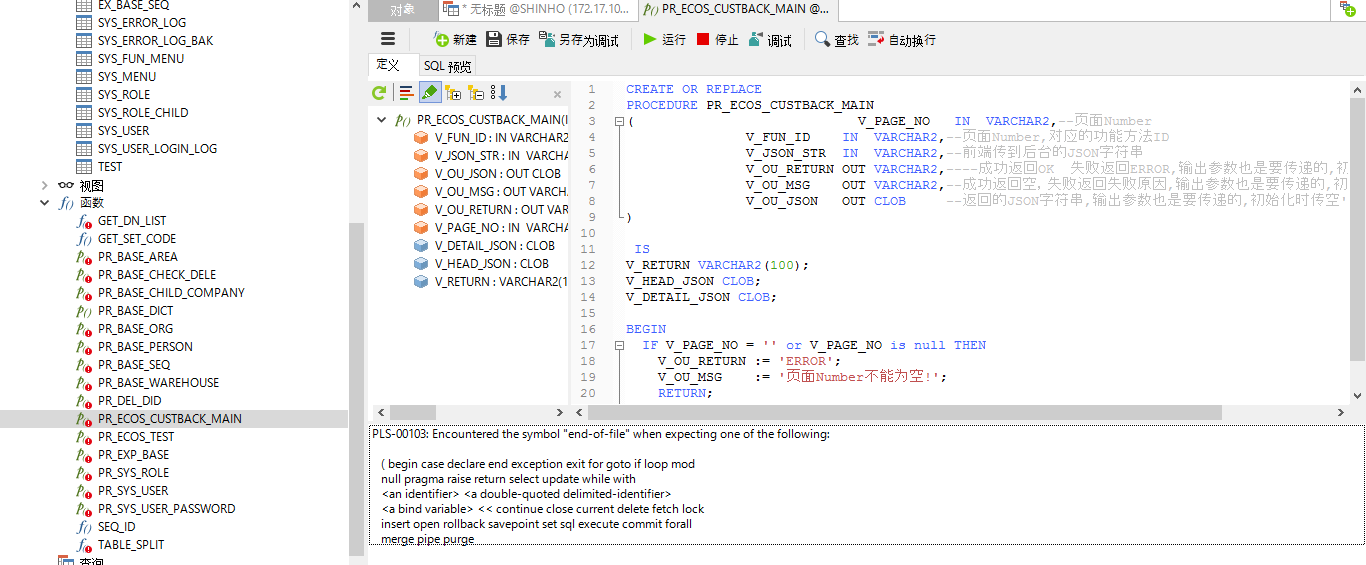Click the object tree vertical scrollbar
1366x565 pixels.
(x=356, y=389)
